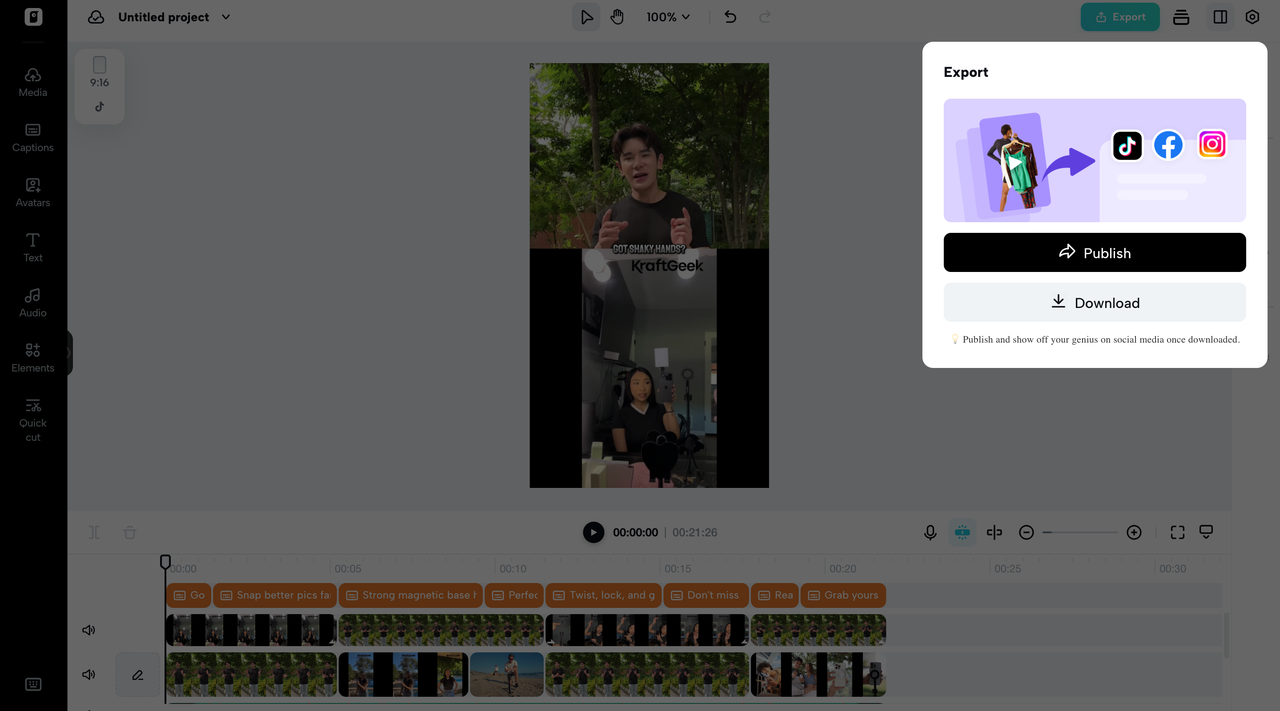Open the Media panel in the sidebar

32,82
